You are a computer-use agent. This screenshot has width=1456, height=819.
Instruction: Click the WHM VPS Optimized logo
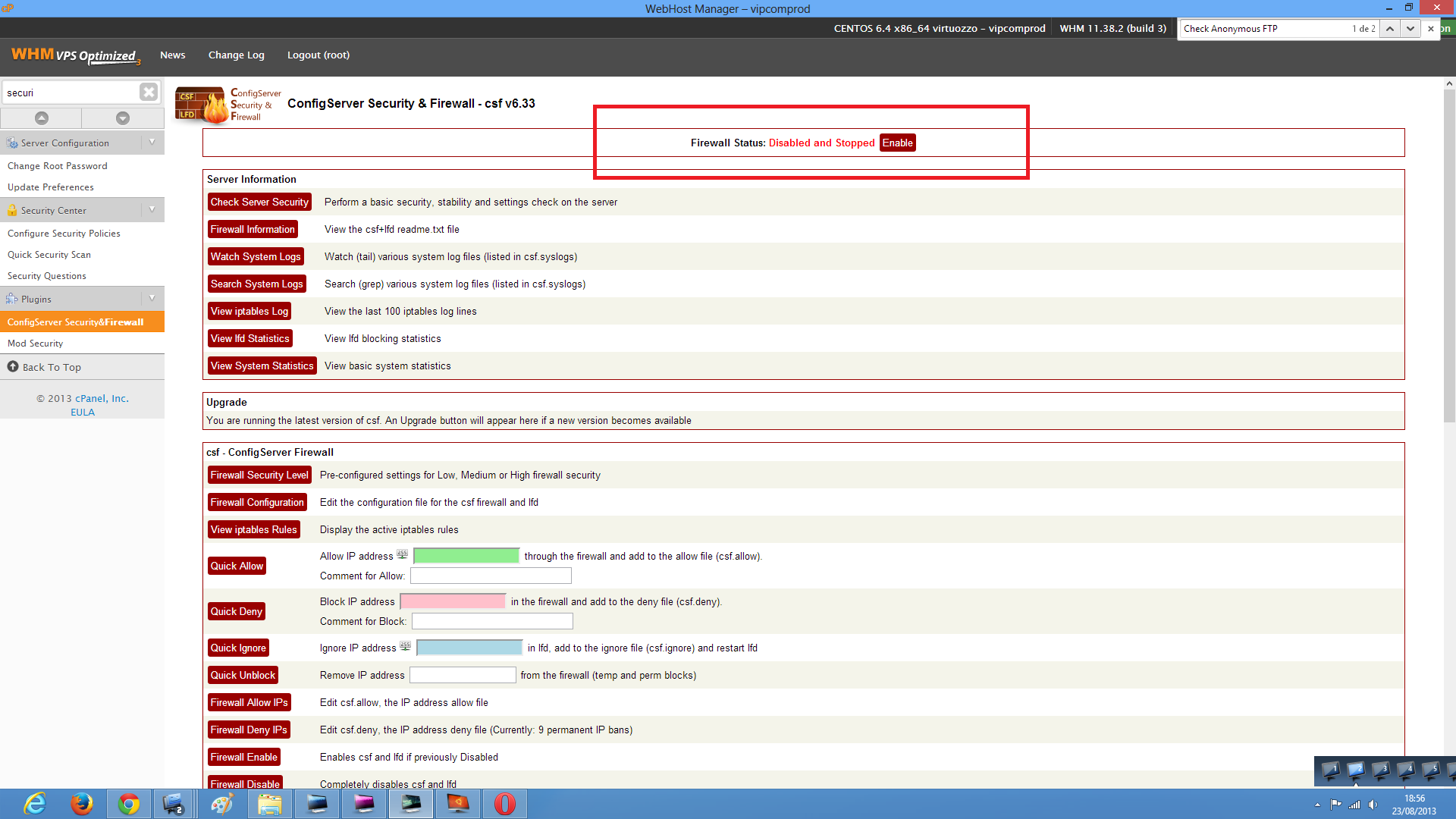[75, 55]
